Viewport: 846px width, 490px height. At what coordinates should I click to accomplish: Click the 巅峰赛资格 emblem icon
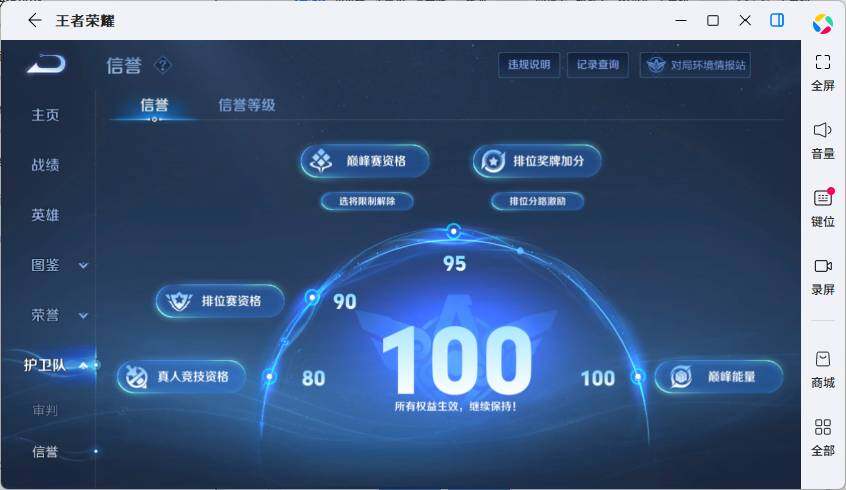click(x=321, y=161)
